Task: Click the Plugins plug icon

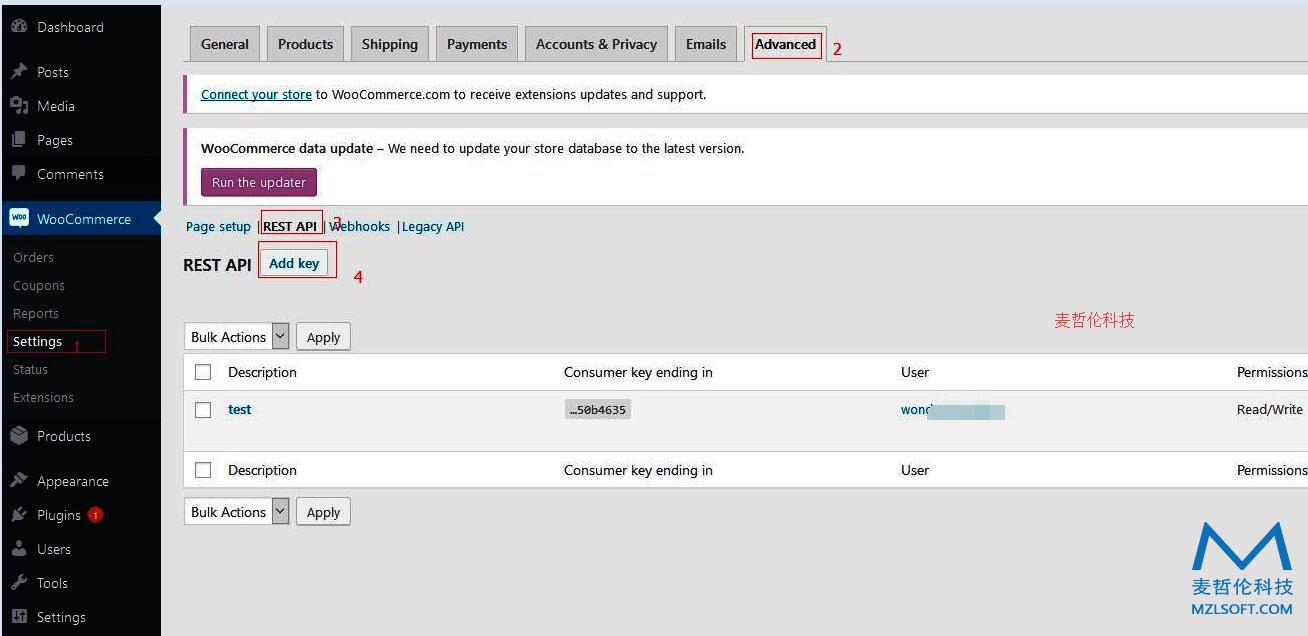Action: coord(19,515)
